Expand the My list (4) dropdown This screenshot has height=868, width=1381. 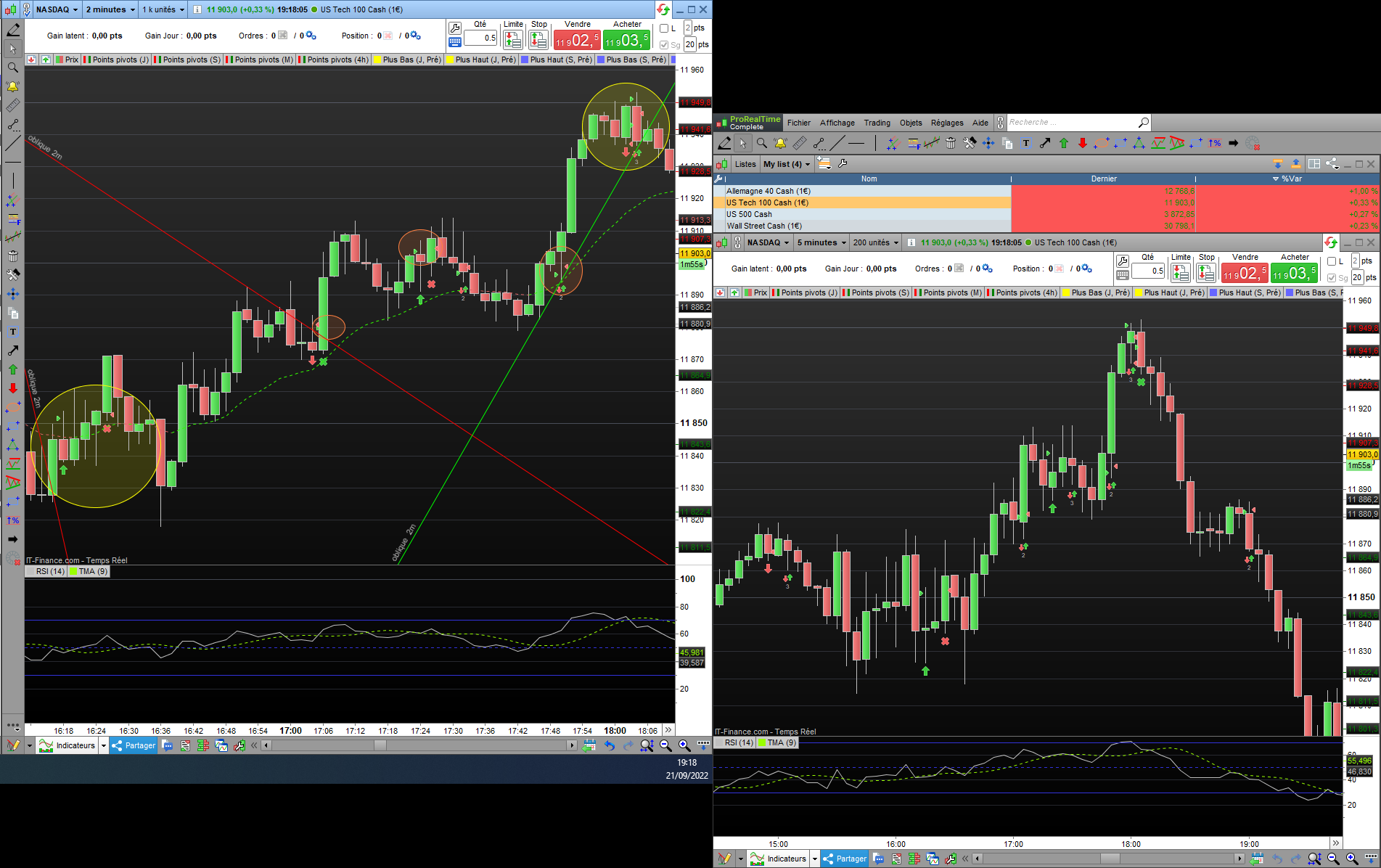787,164
